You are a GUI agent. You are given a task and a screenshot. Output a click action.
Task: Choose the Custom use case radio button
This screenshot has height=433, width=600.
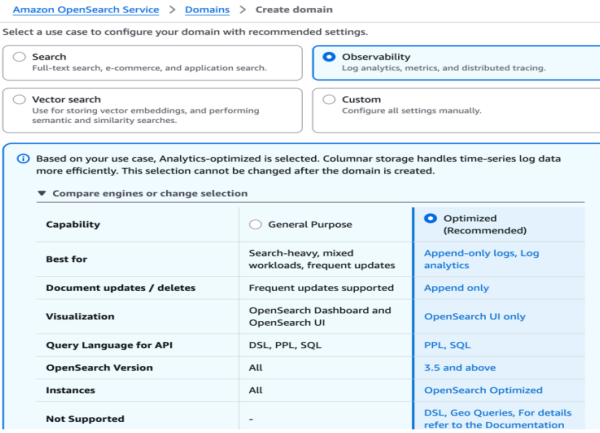pyautogui.click(x=329, y=99)
